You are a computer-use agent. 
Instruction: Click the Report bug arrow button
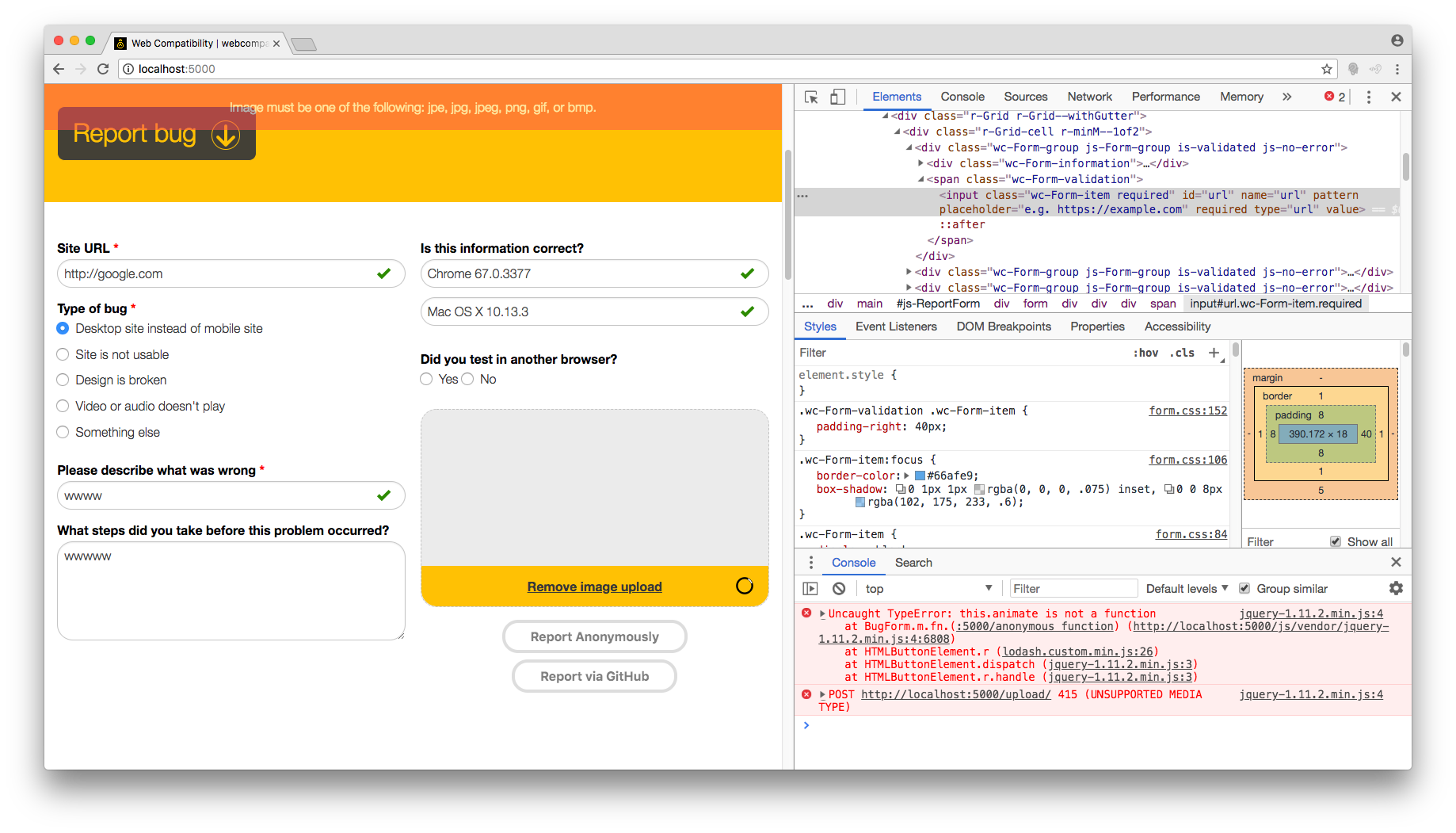[x=157, y=134]
